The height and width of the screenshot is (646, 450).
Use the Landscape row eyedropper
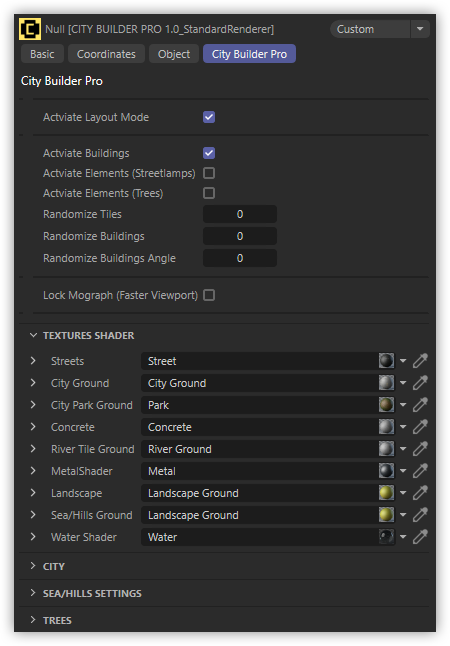(420, 493)
